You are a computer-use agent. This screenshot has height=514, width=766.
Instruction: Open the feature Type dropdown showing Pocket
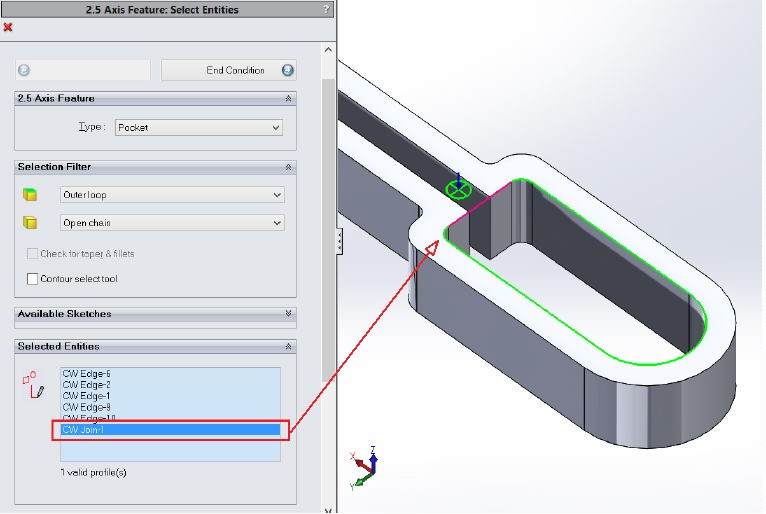tap(198, 128)
